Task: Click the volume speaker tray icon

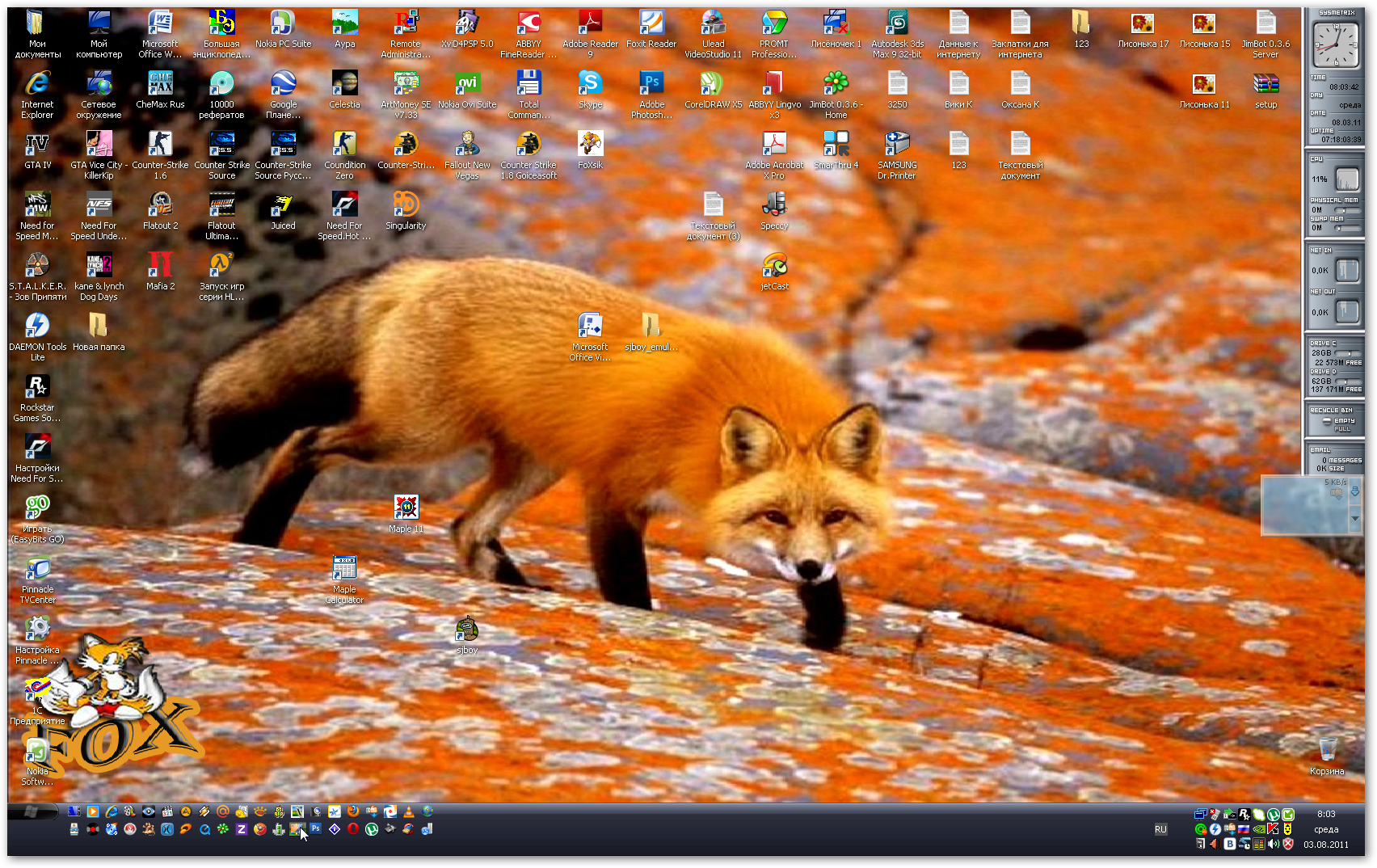Action: click(1274, 844)
